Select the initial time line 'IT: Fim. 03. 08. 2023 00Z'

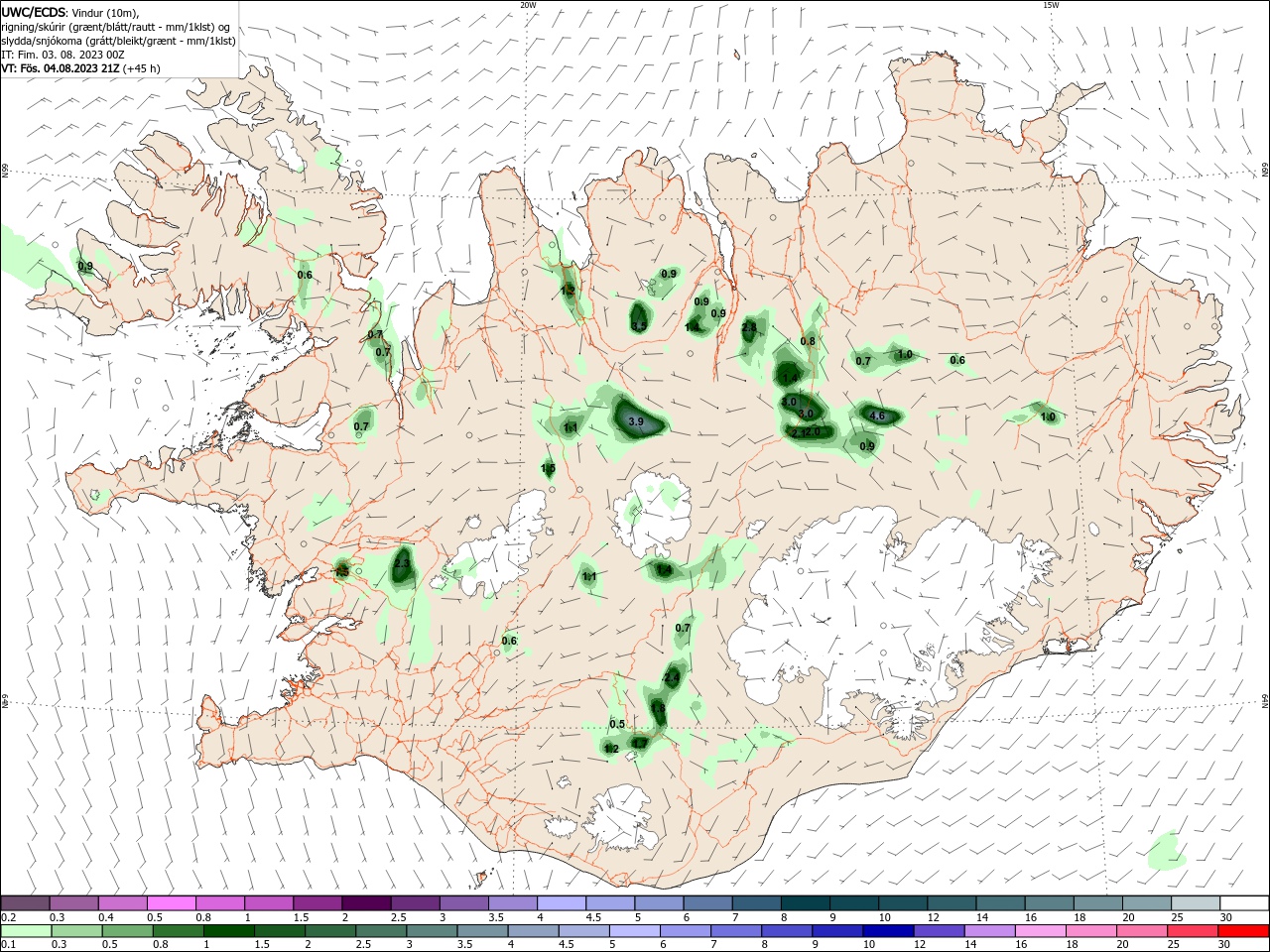click(63, 55)
